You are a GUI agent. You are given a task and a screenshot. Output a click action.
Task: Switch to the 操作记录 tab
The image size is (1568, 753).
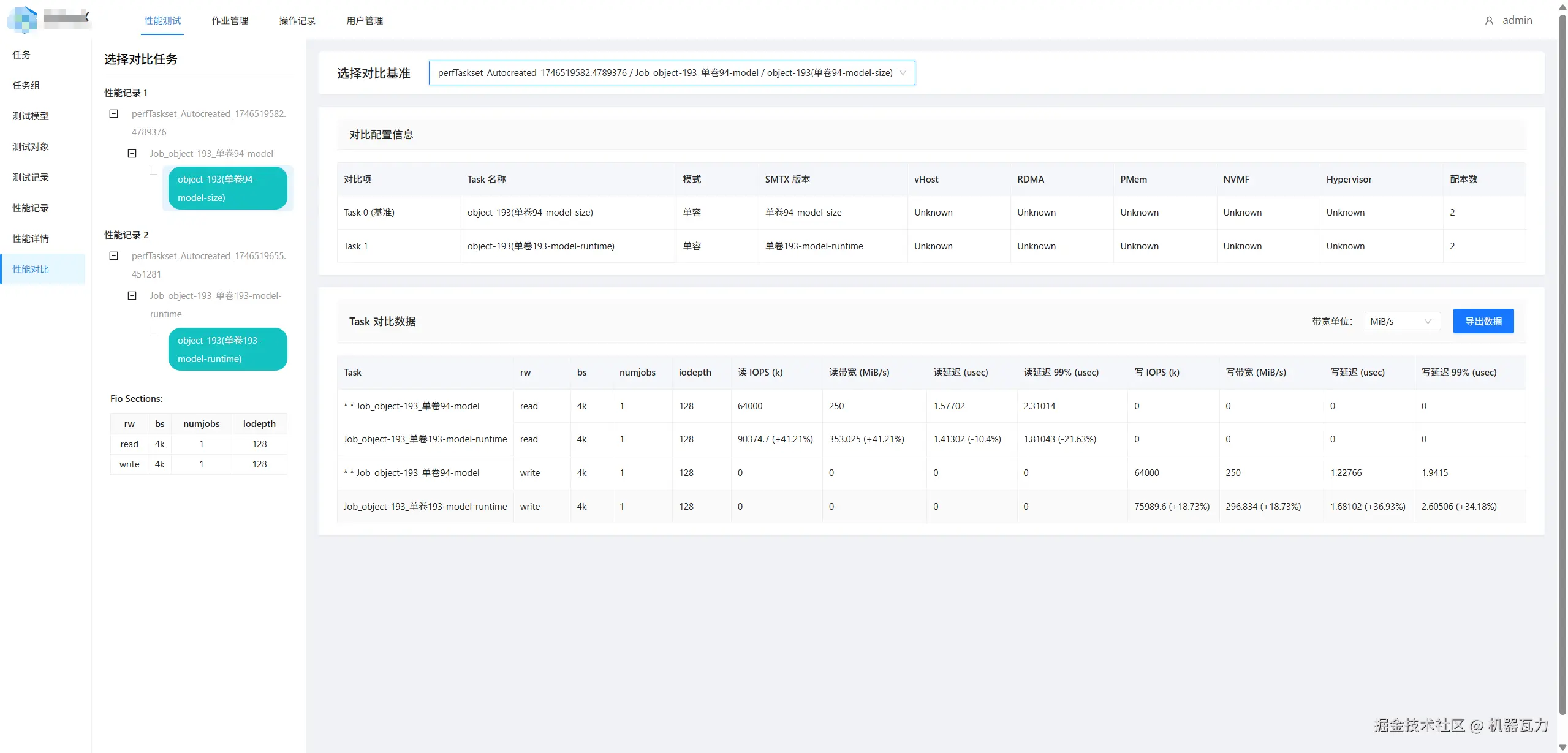point(297,21)
